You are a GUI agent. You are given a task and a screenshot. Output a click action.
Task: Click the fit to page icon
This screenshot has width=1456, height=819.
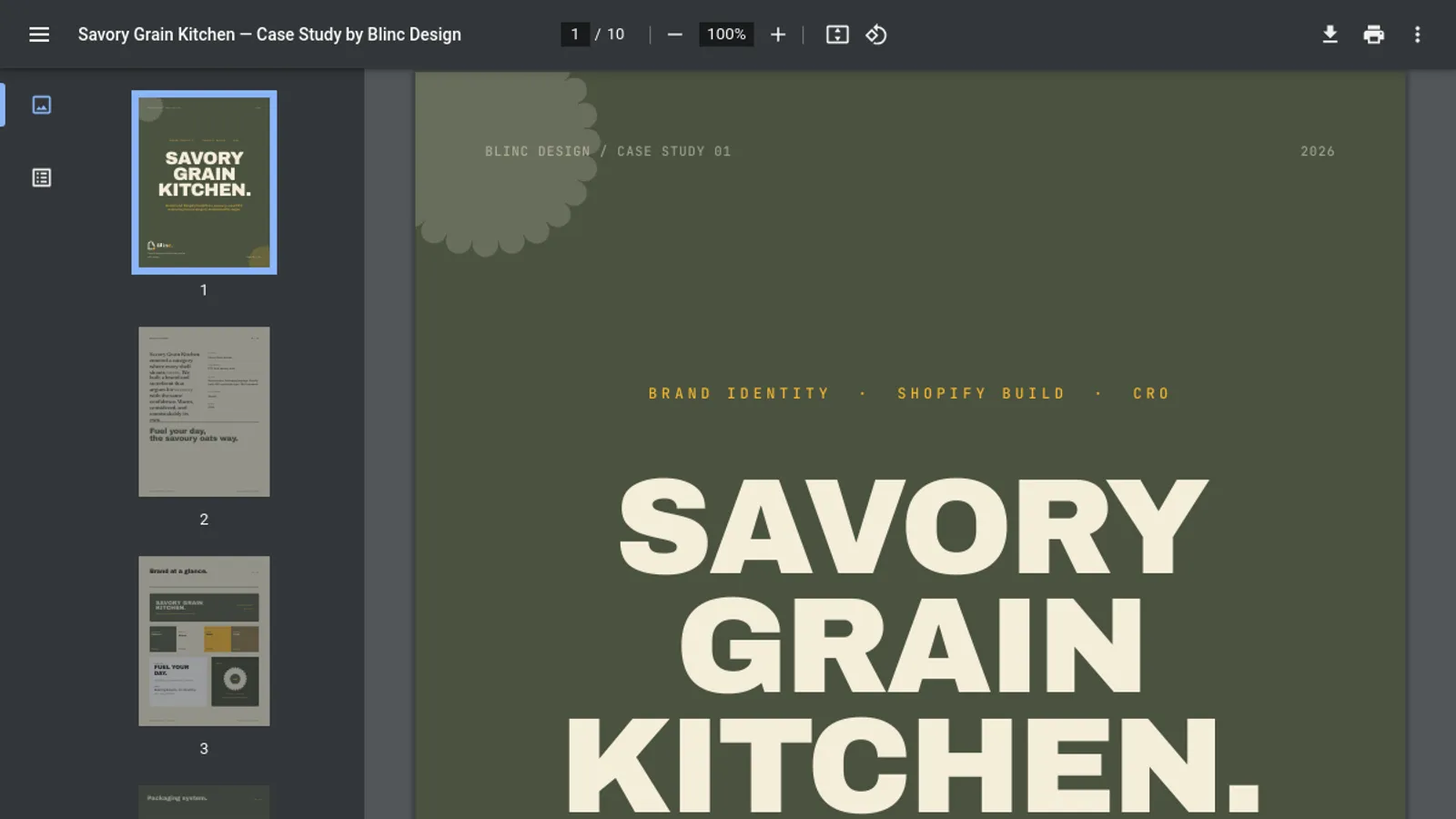point(837,35)
